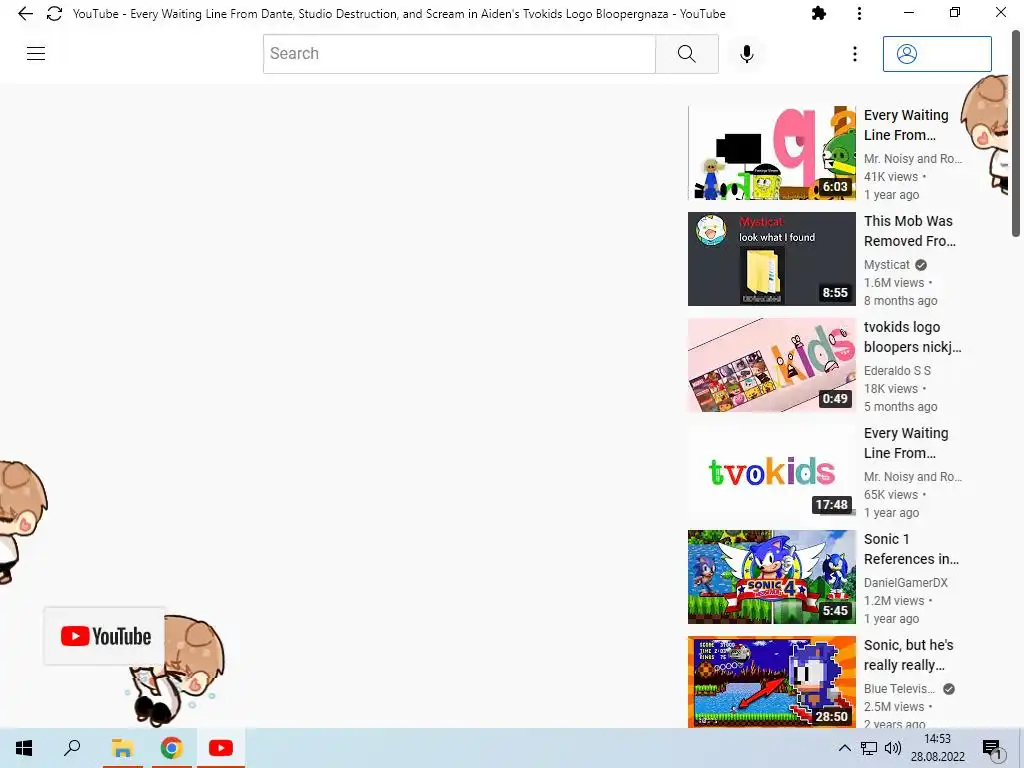Reload the page with refresh icon
Screen dimensions: 1024x768
pos(54,14)
